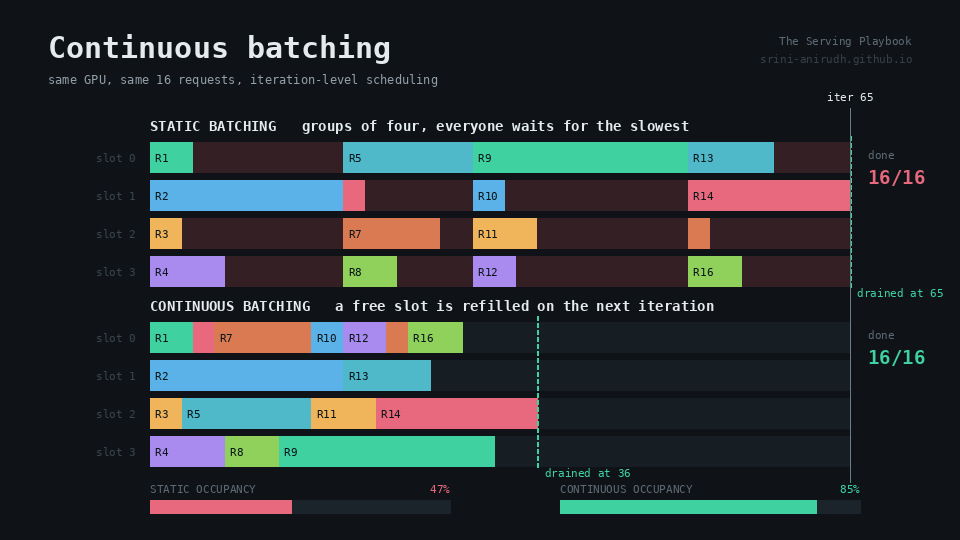Choose R9 block in continuous batching
Viewport: 960px width, 540px height.
pyautogui.click(x=387, y=451)
